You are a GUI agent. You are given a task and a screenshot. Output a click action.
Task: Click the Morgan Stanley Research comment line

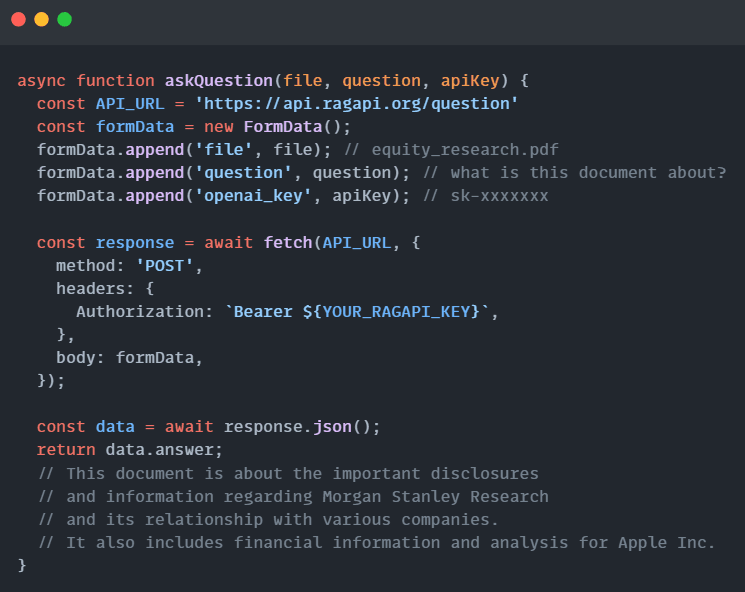coord(293,497)
